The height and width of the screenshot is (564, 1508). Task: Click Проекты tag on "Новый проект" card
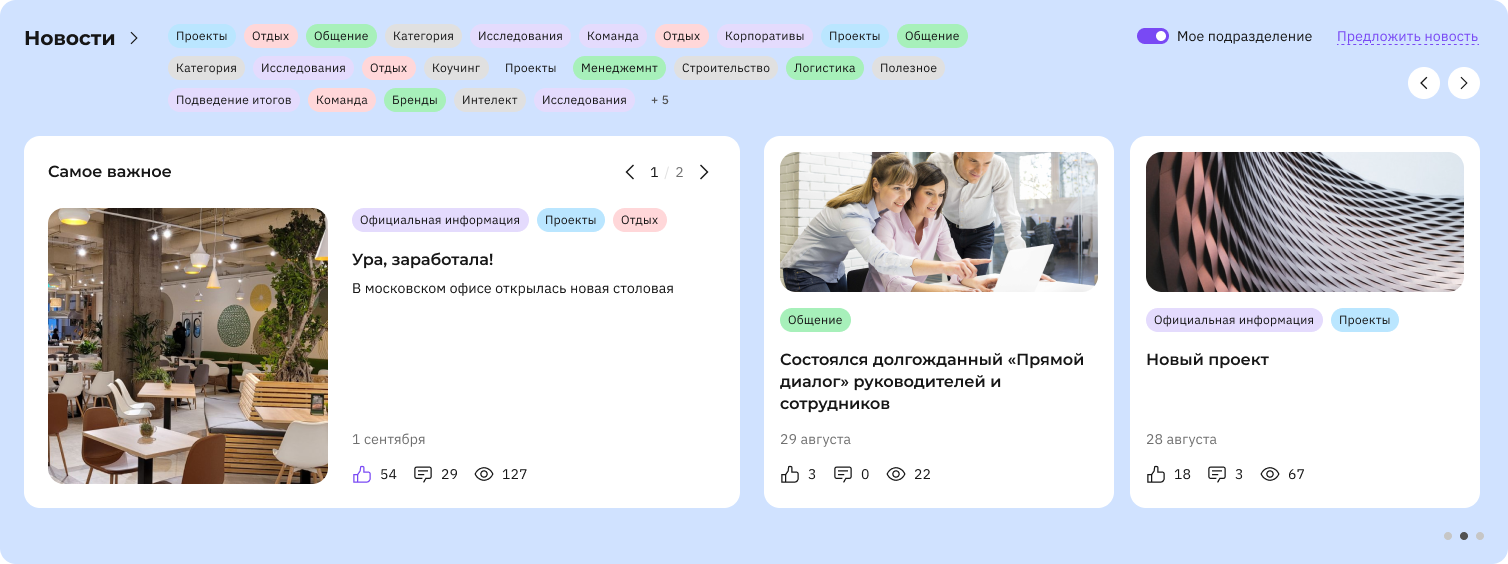click(1365, 320)
